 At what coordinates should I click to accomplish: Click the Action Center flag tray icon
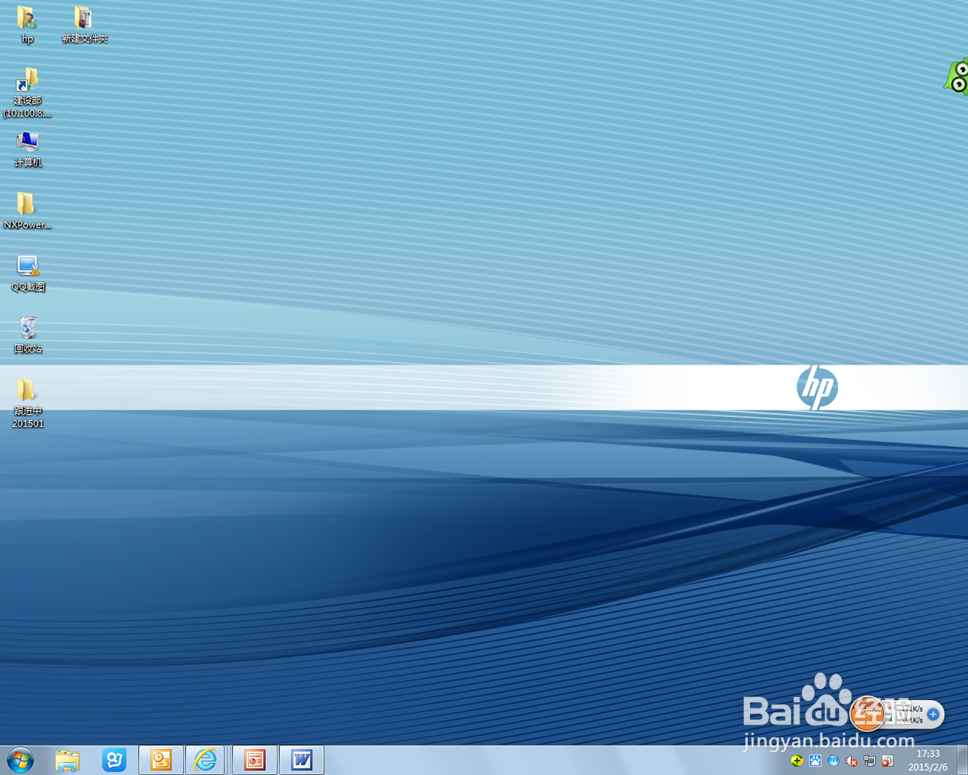(x=888, y=761)
